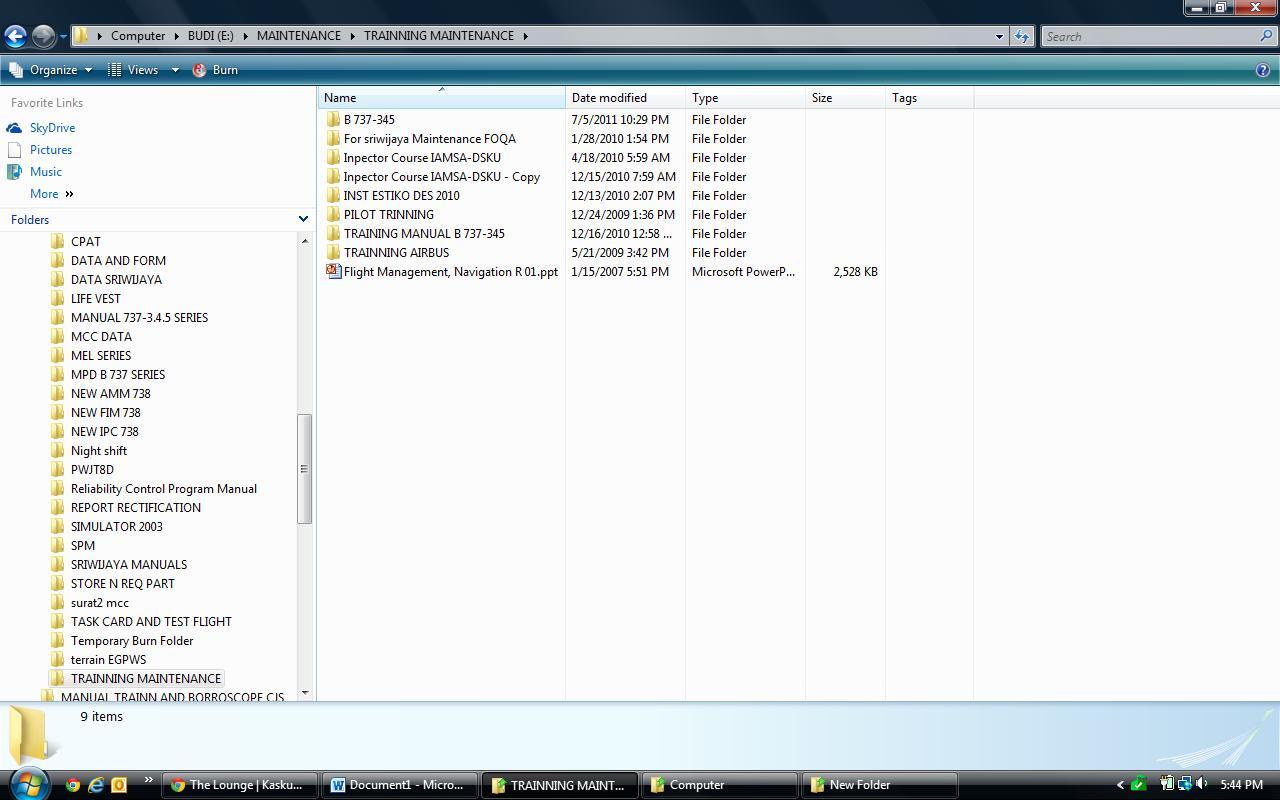This screenshot has width=1280, height=800.
Task: Open address bar history dropdown
Action: 998,36
